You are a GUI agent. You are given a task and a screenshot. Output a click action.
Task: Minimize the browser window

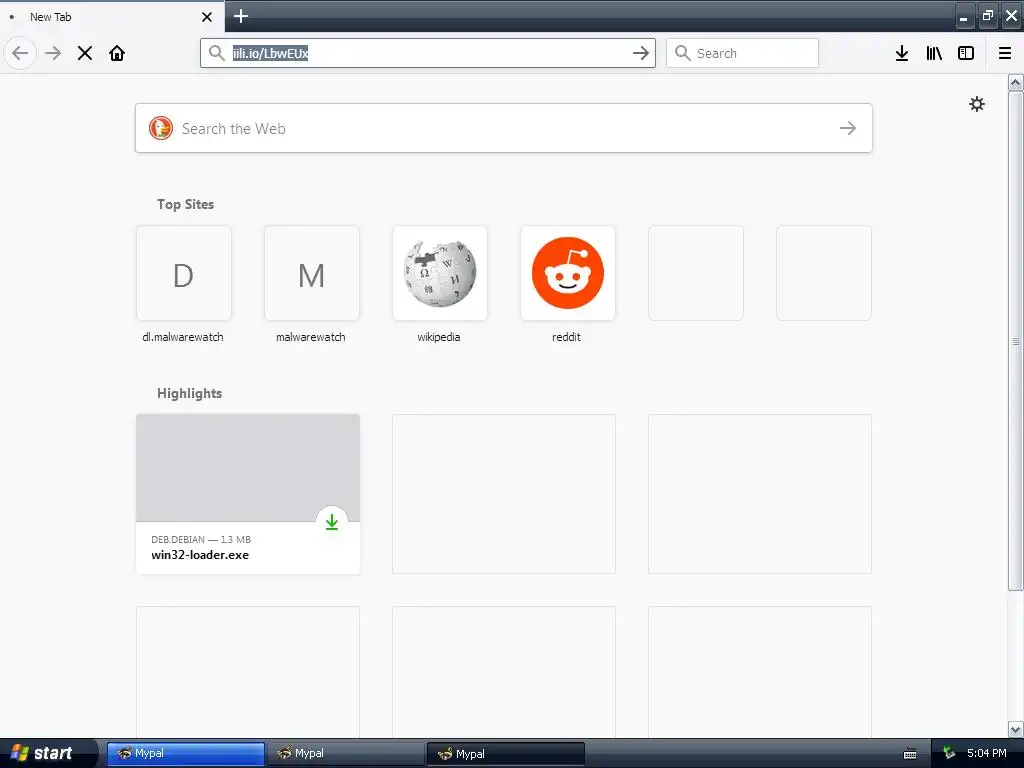click(964, 16)
